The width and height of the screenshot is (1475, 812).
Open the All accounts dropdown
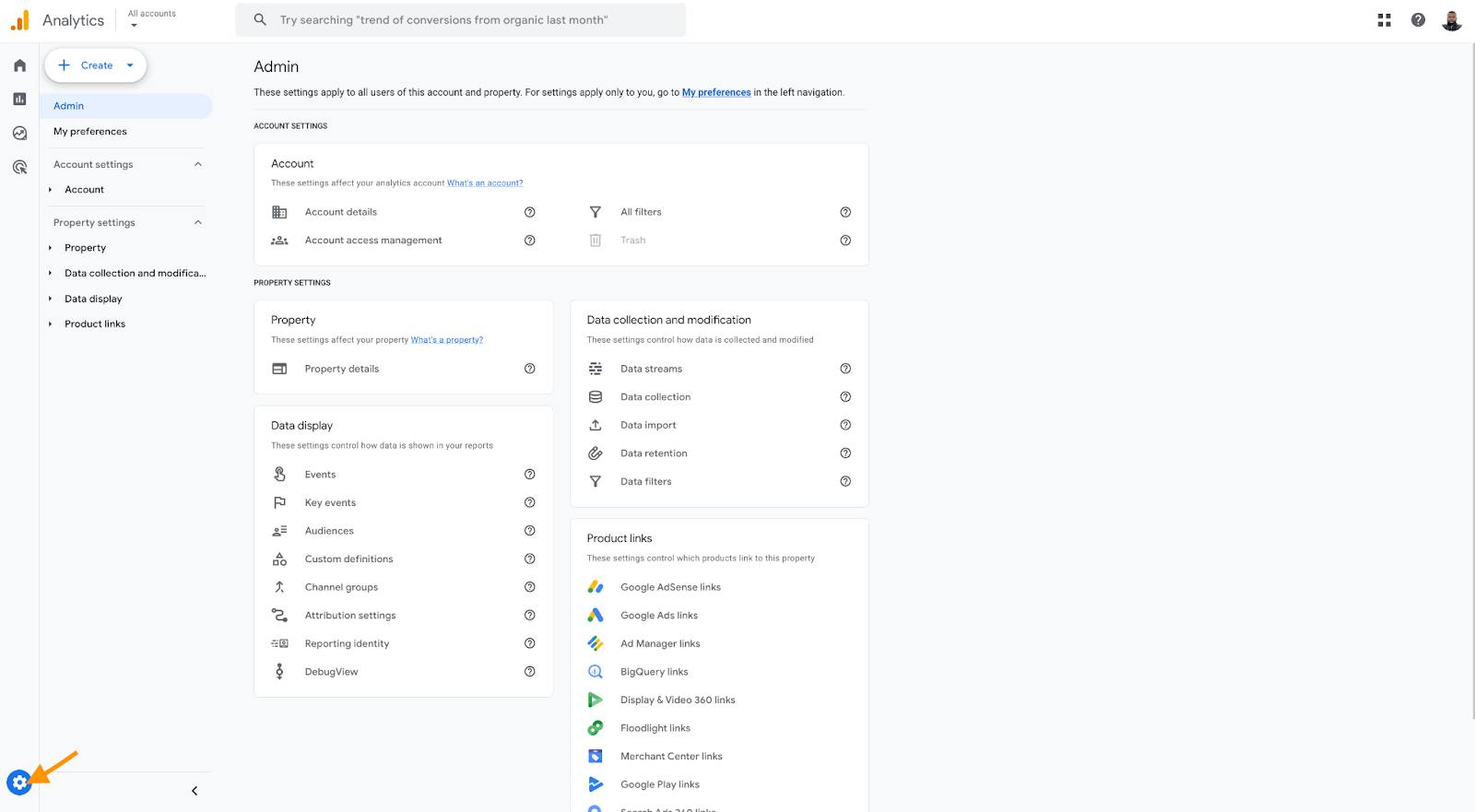tap(151, 19)
